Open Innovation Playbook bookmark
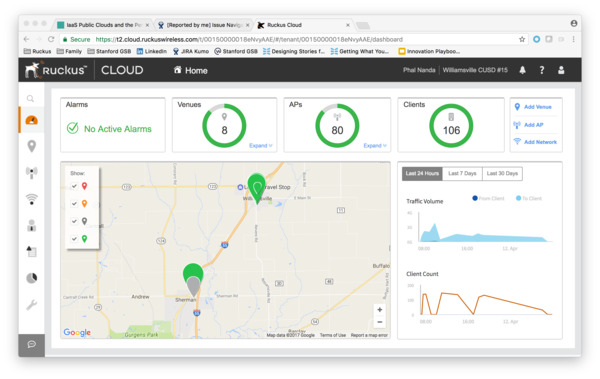 click(x=429, y=51)
